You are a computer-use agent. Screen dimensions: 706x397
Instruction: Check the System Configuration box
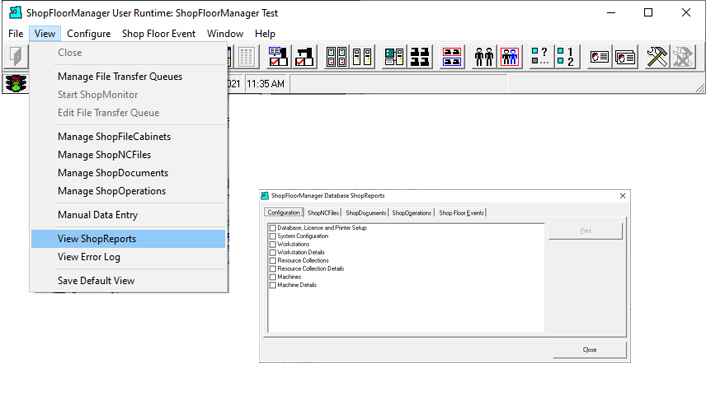(x=272, y=236)
